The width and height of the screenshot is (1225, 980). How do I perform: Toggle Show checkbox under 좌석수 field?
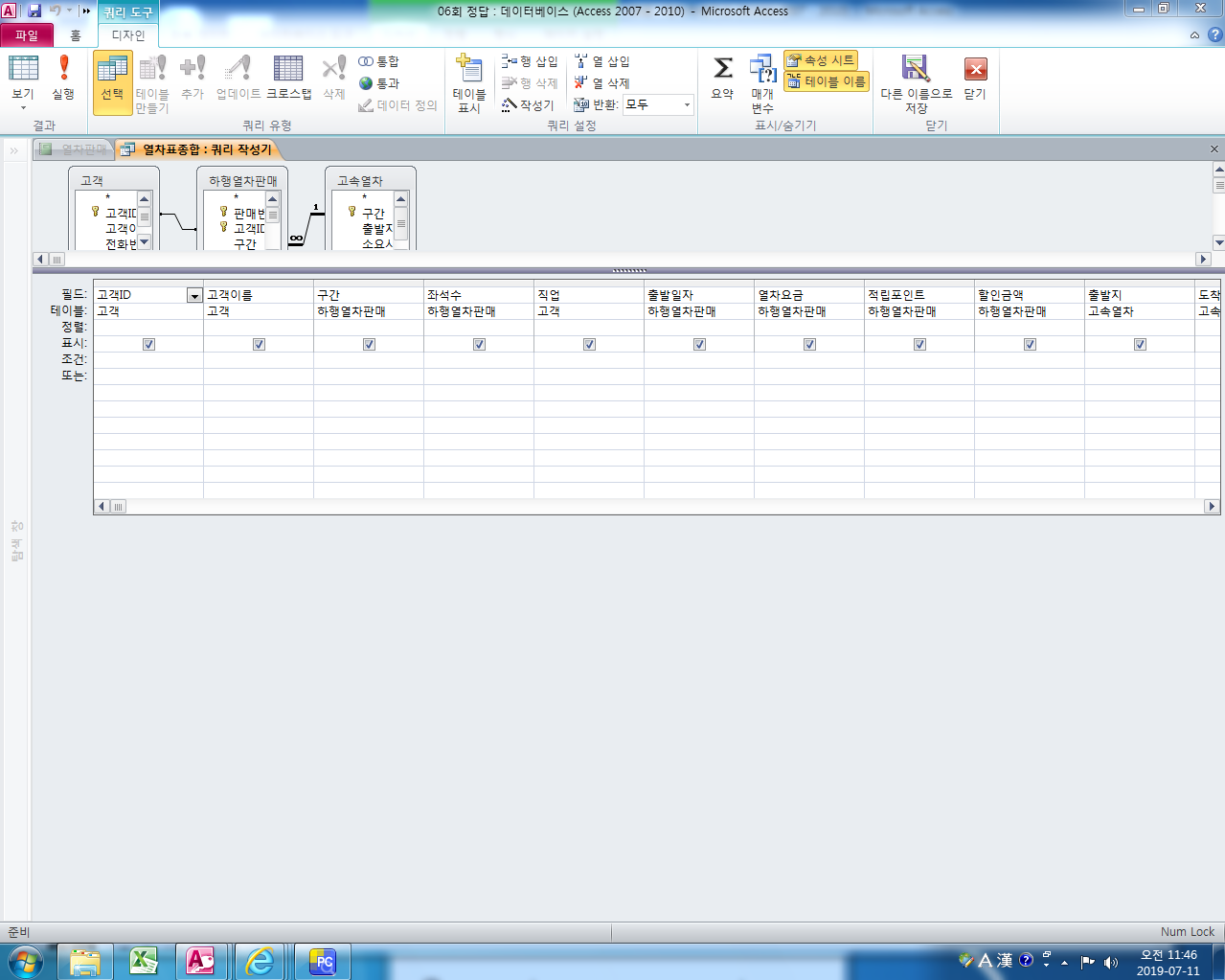pyautogui.click(x=479, y=344)
